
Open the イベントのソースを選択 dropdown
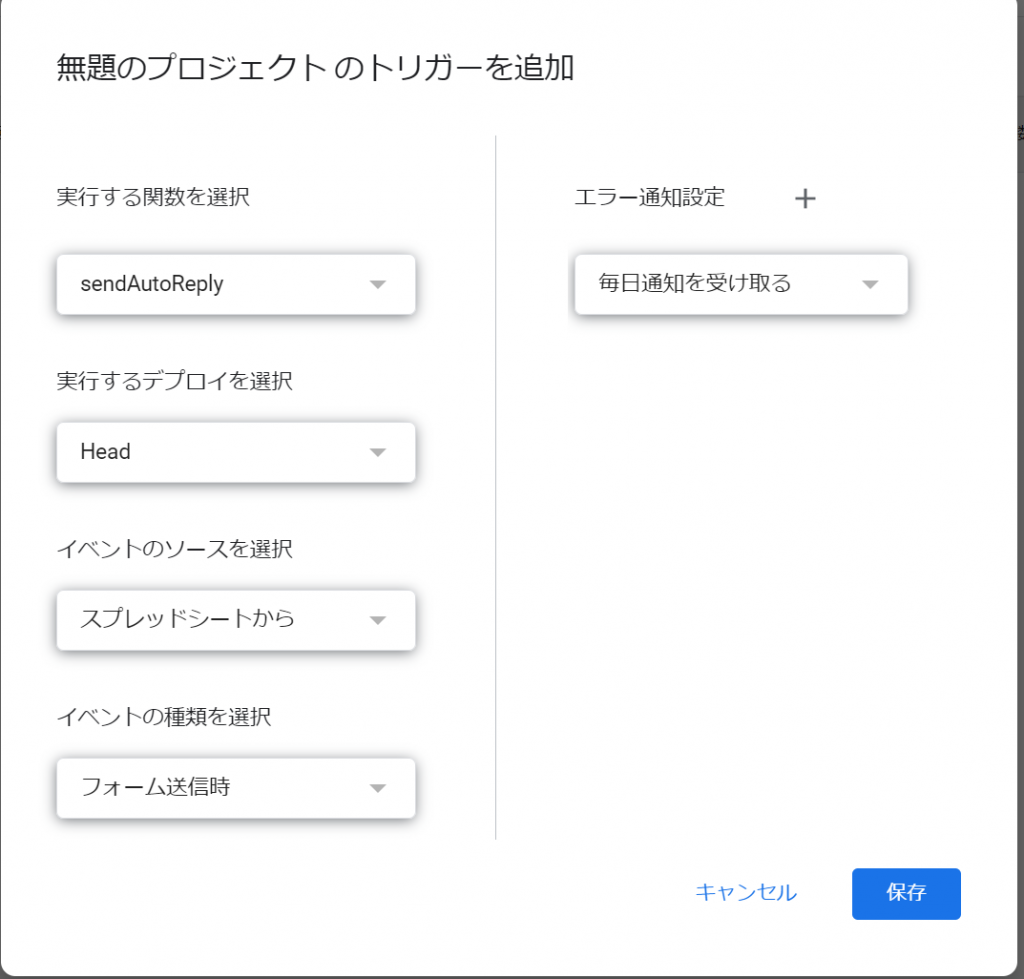[x=236, y=620]
